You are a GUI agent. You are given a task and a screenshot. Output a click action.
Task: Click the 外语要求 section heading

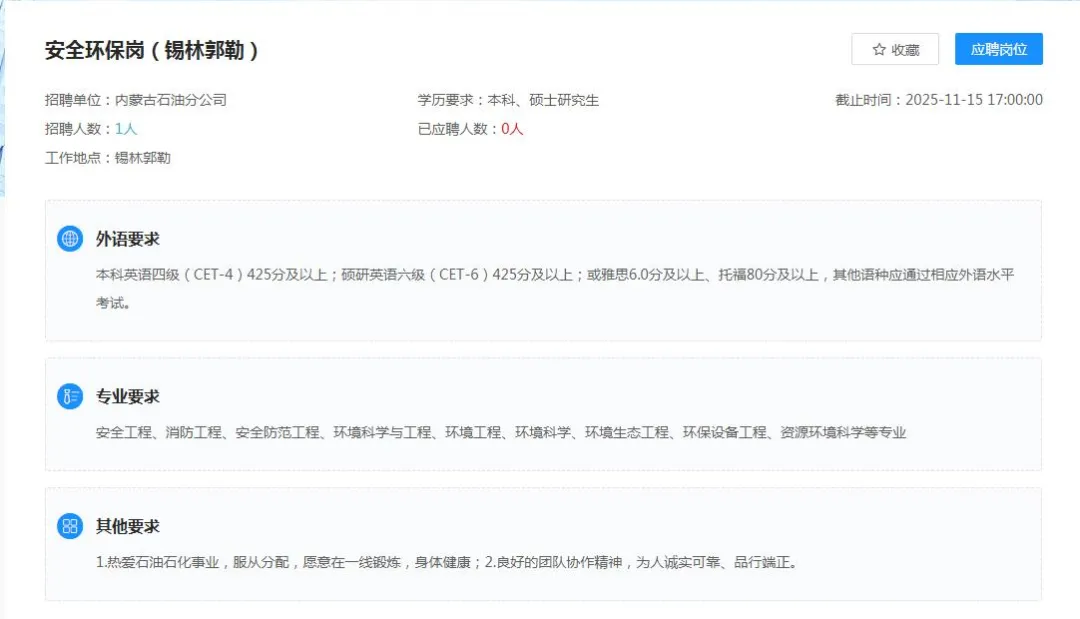(x=127, y=239)
